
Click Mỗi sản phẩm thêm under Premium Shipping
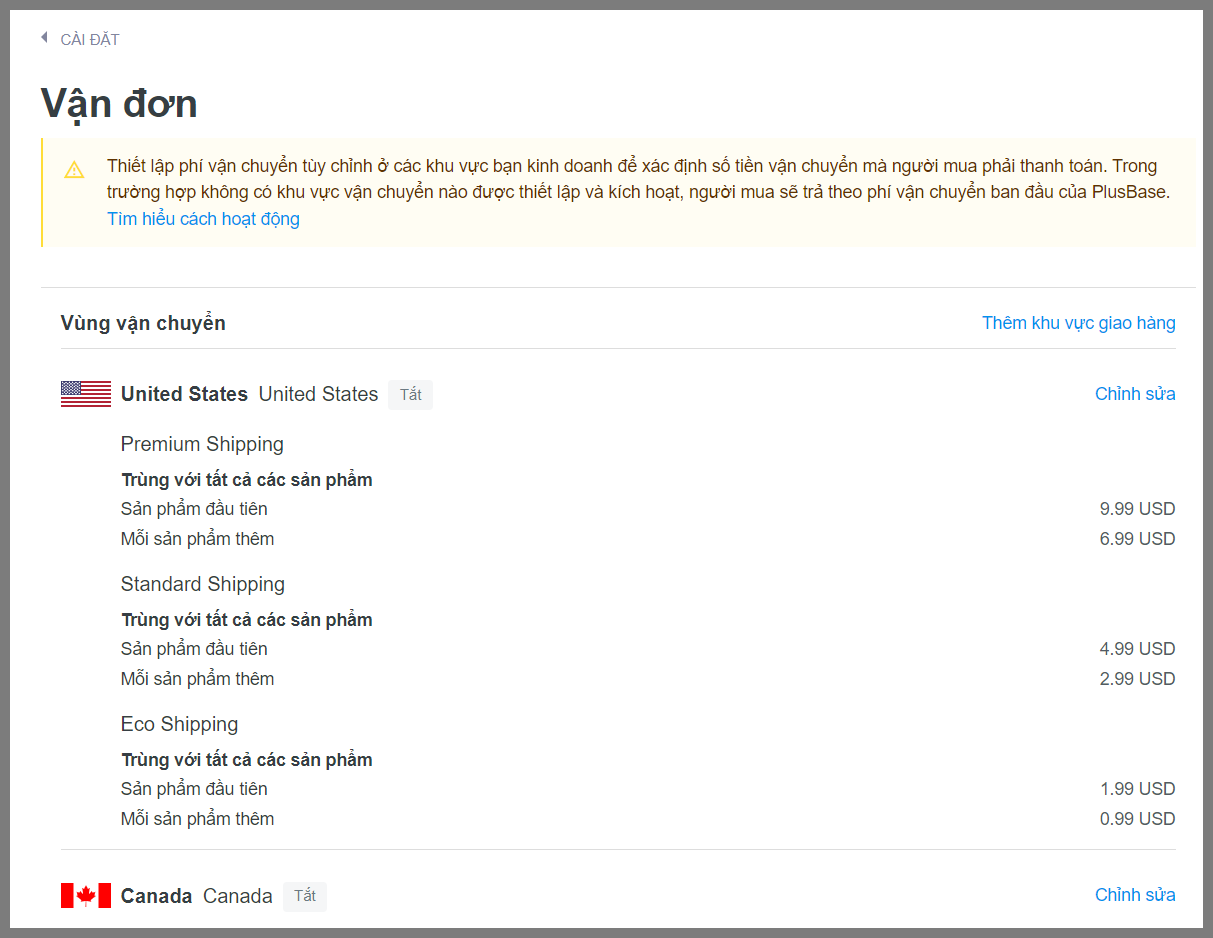point(197,539)
